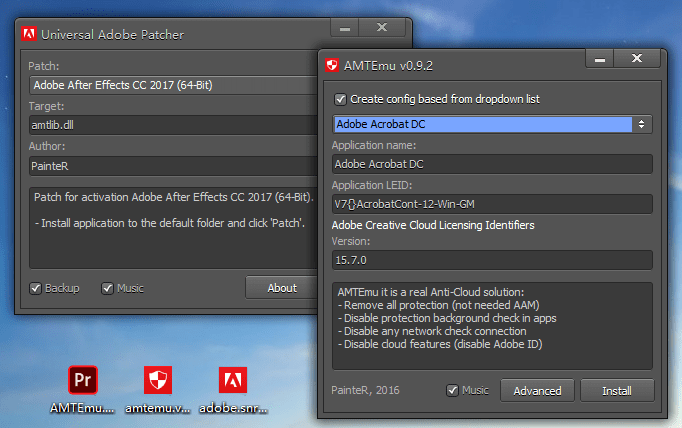Click the Author field showing PainteR

174,166
